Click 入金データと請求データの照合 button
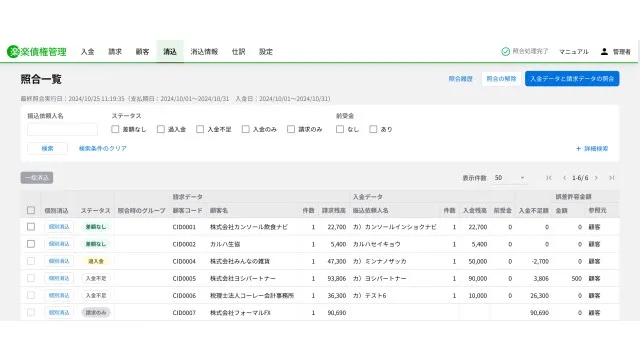 pyautogui.click(x=572, y=79)
